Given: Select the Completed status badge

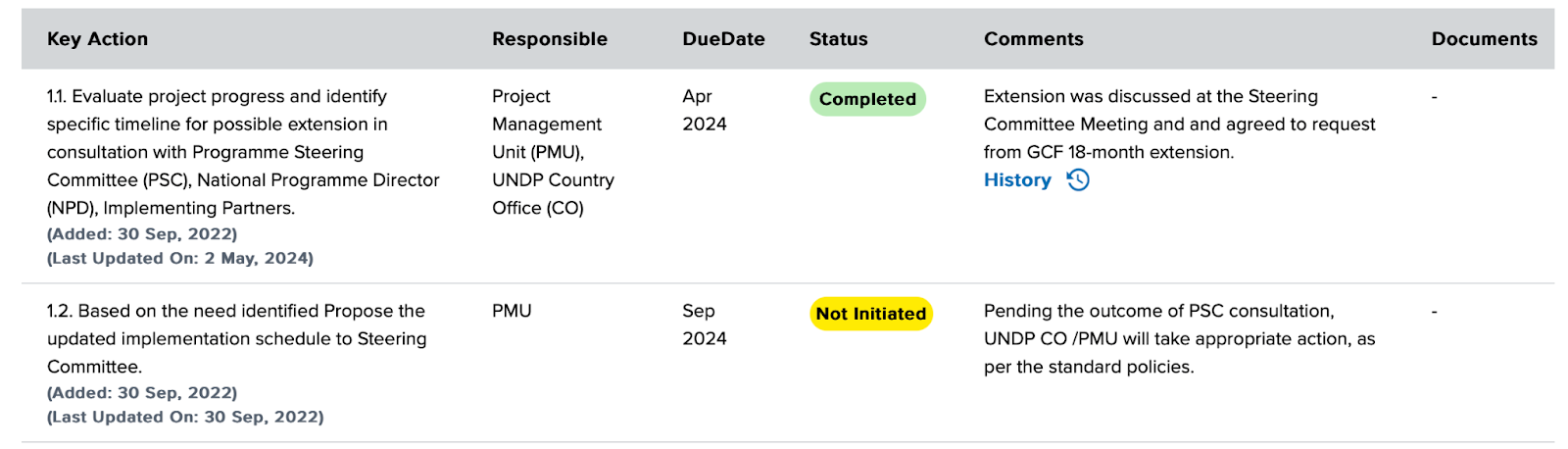Looking at the screenshot, I should 867,99.
